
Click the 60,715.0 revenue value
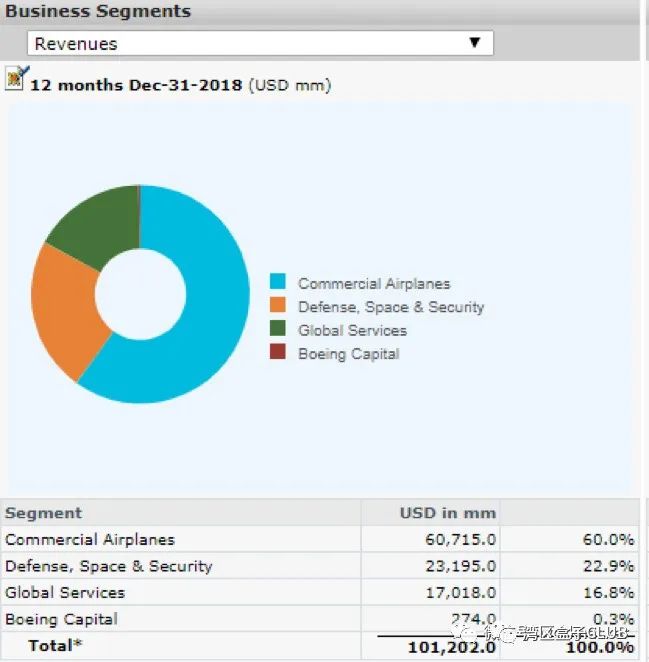[461, 540]
